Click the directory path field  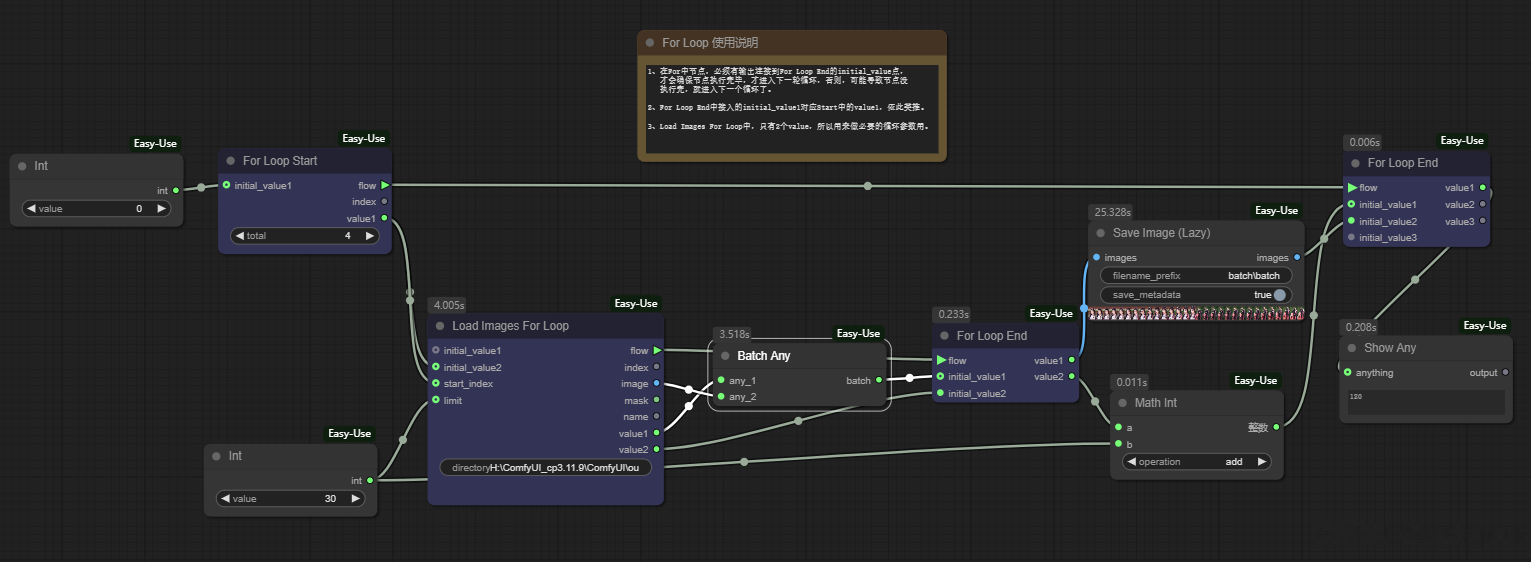[x=545, y=468]
